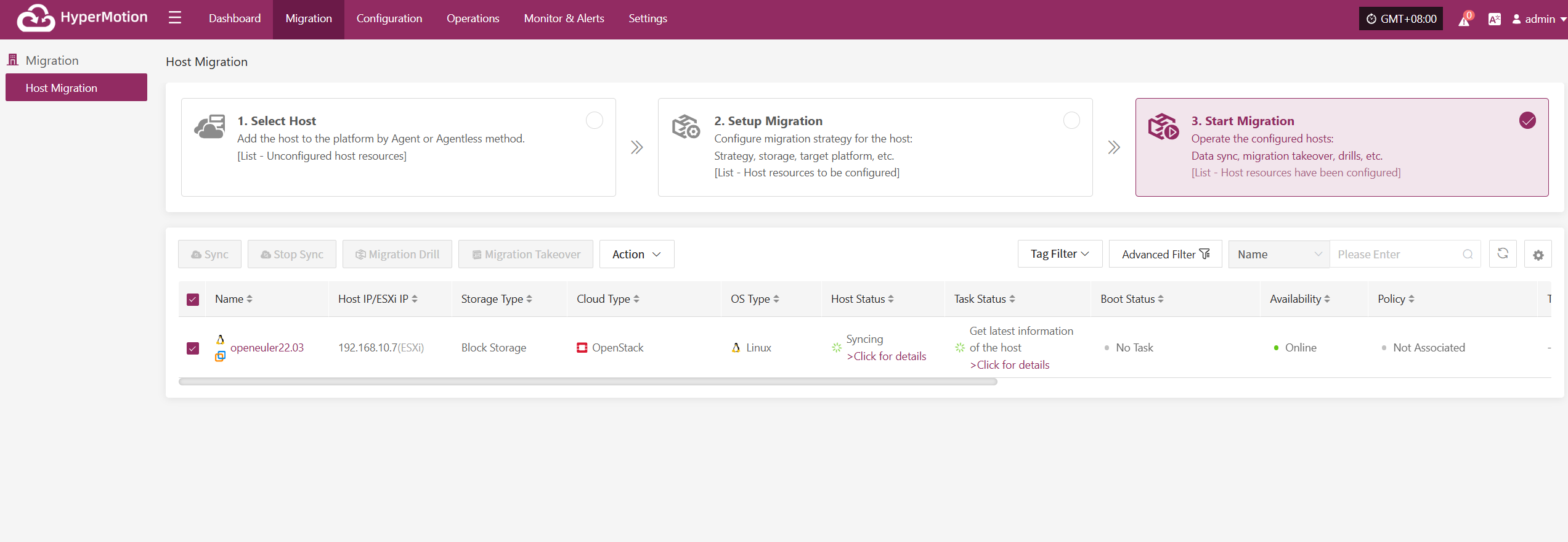Open the alerts warning bell icon
The width and height of the screenshot is (1568, 542).
tap(1464, 20)
